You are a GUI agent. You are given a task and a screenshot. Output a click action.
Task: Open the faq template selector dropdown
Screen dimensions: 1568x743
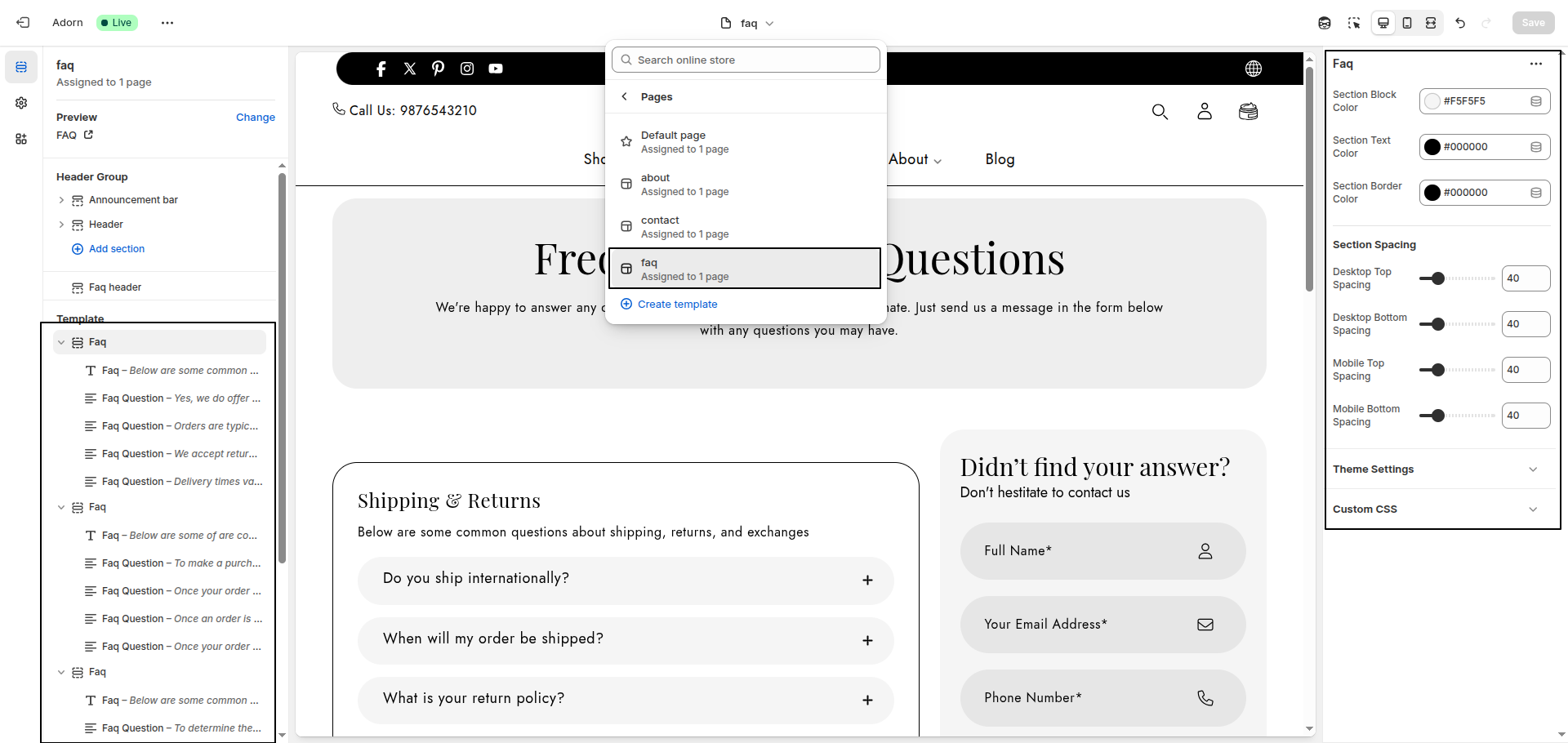point(747,23)
